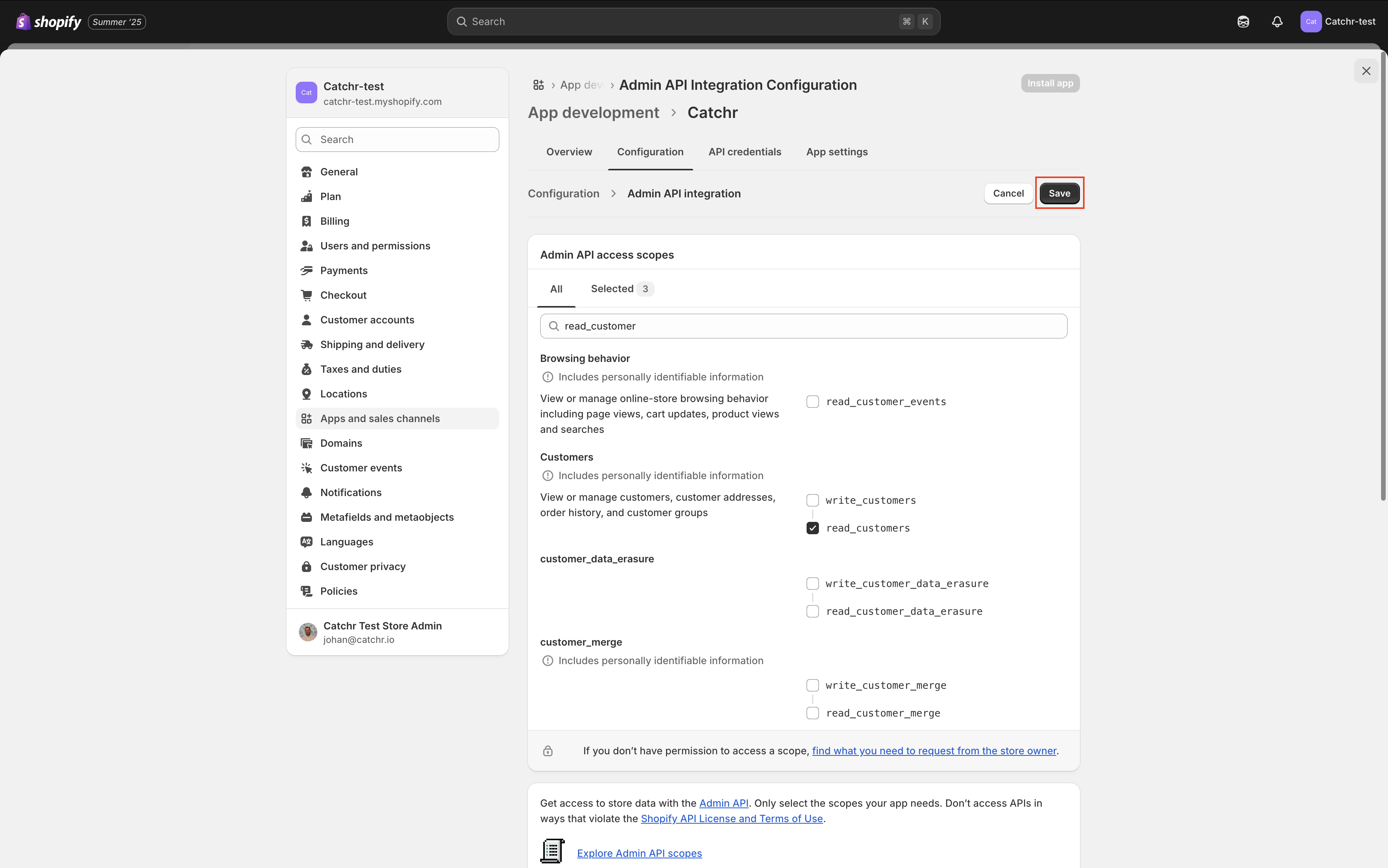Screen dimensions: 1388x868
Task: Click the Apps and sales channels icon
Action: click(307, 419)
